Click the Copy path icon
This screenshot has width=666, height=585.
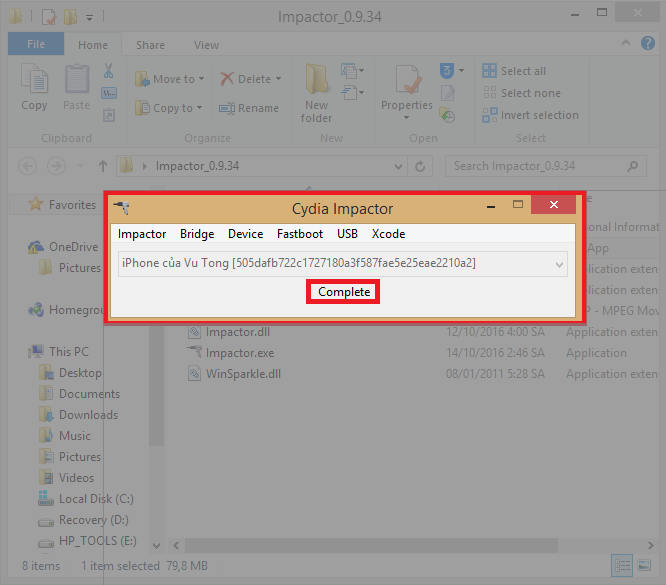(109, 93)
